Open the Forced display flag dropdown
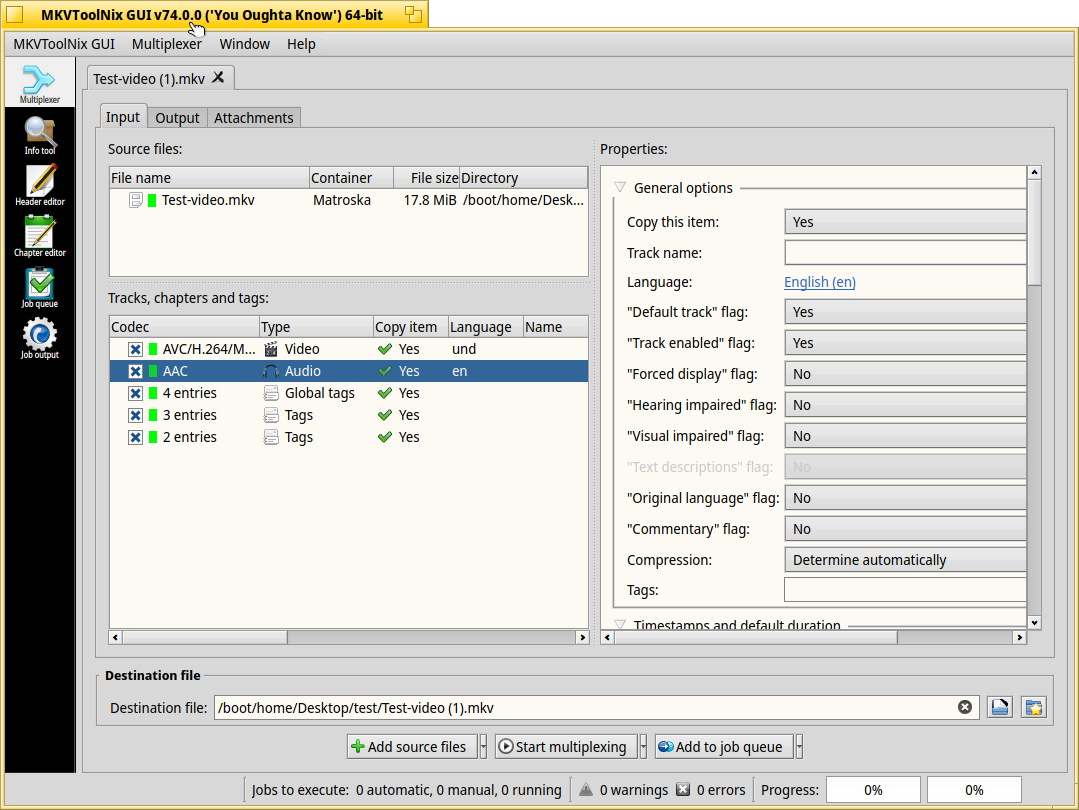 tap(905, 374)
